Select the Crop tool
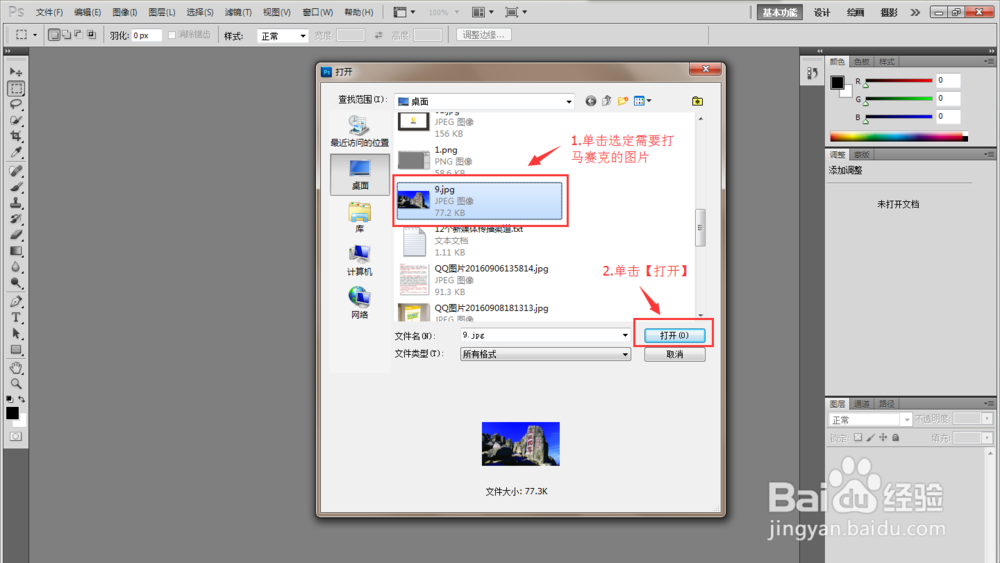The image size is (1000, 563). pos(16,136)
